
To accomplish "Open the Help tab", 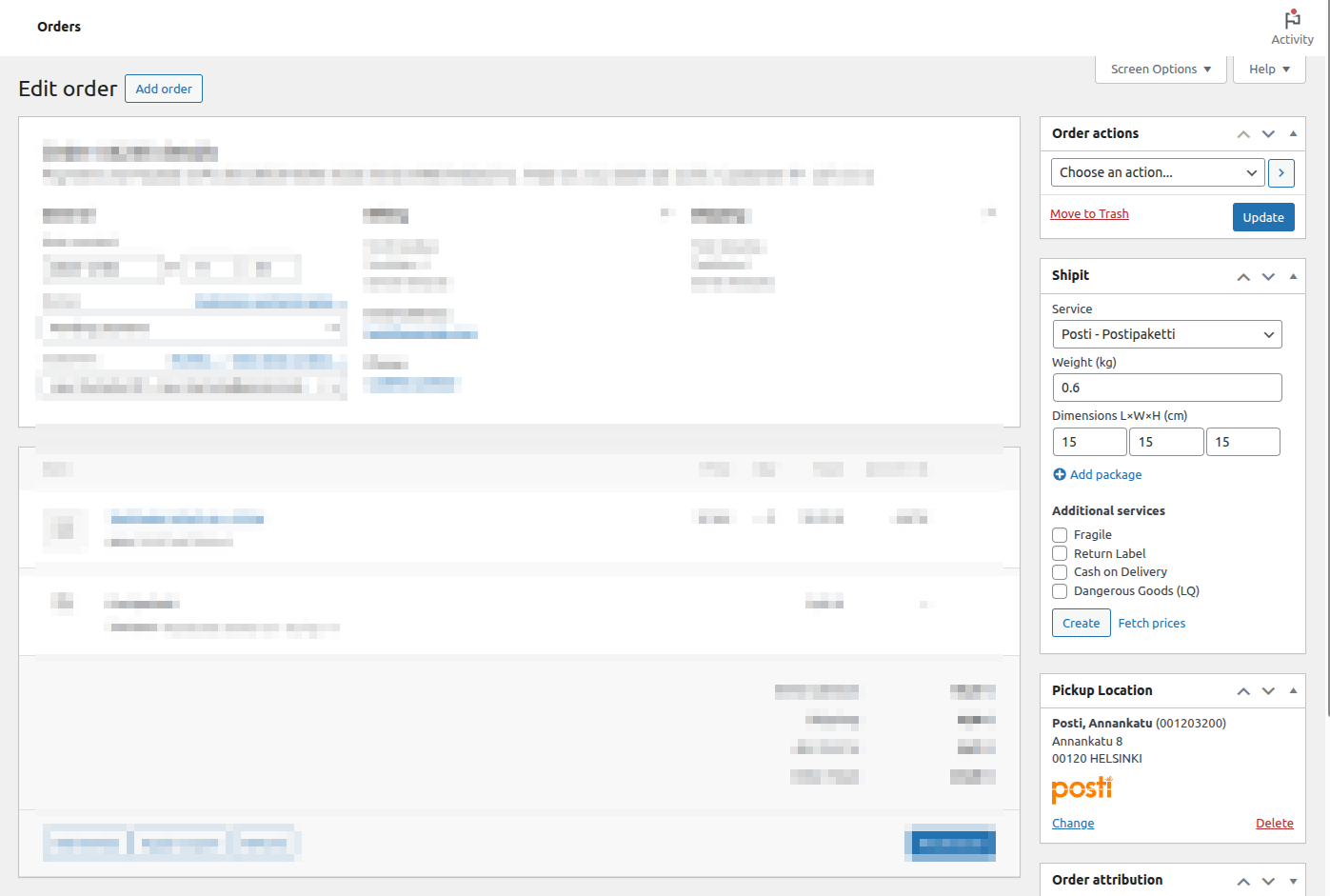I will pyautogui.click(x=1269, y=70).
